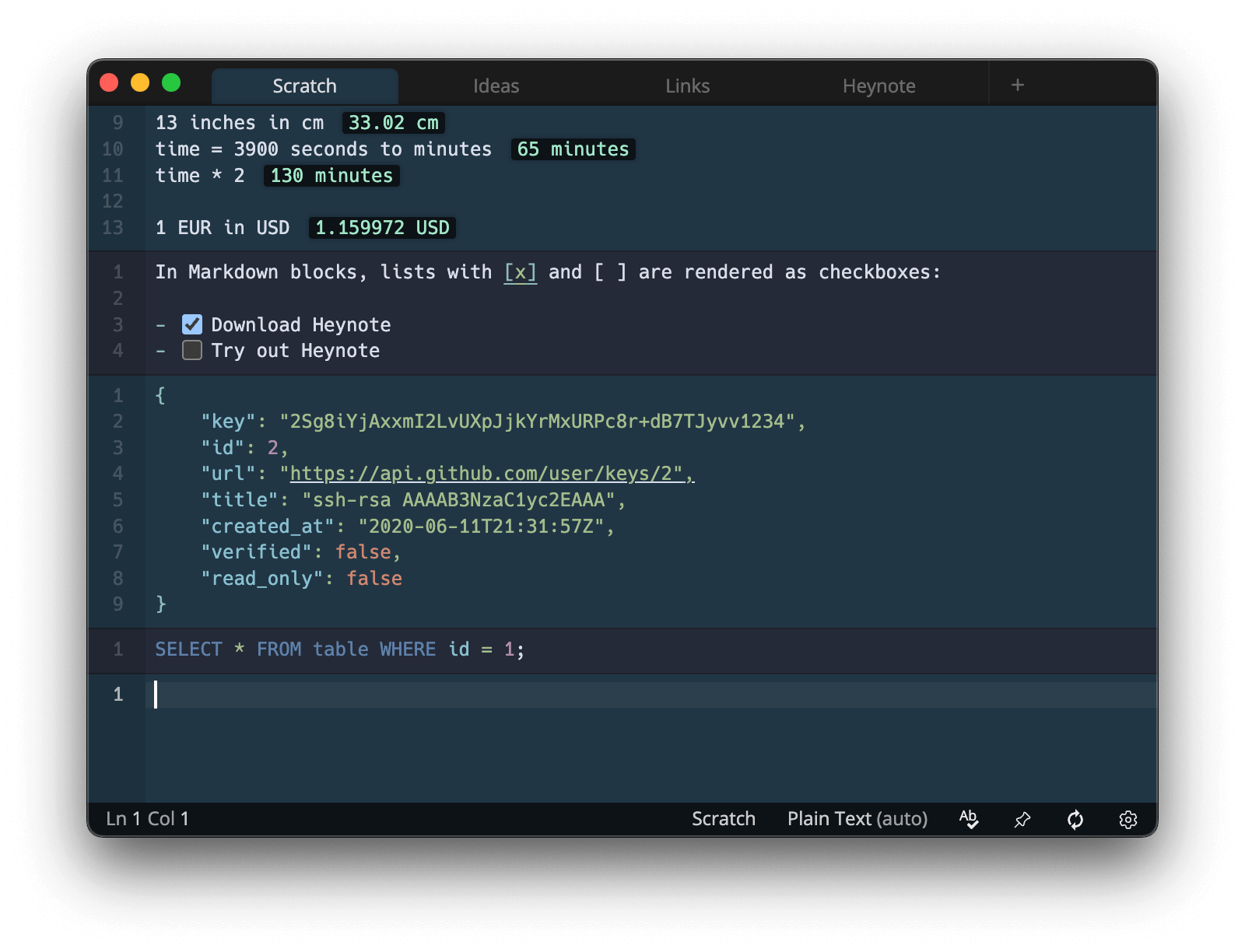Click the "time * 2" expression
The height and width of the screenshot is (952, 1245).
200,176
